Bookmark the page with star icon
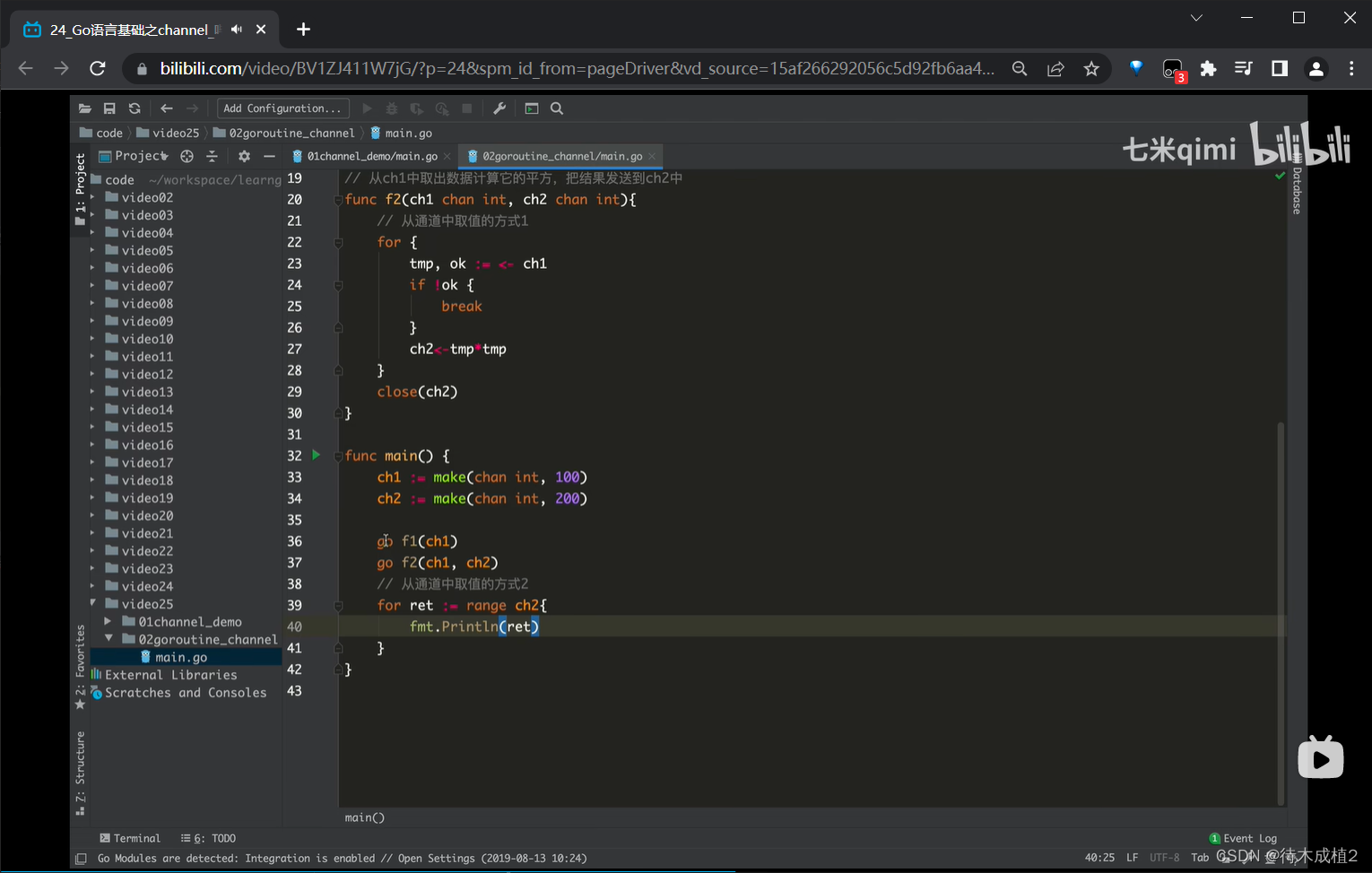Screen dimensions: 1372x873 point(1091,68)
